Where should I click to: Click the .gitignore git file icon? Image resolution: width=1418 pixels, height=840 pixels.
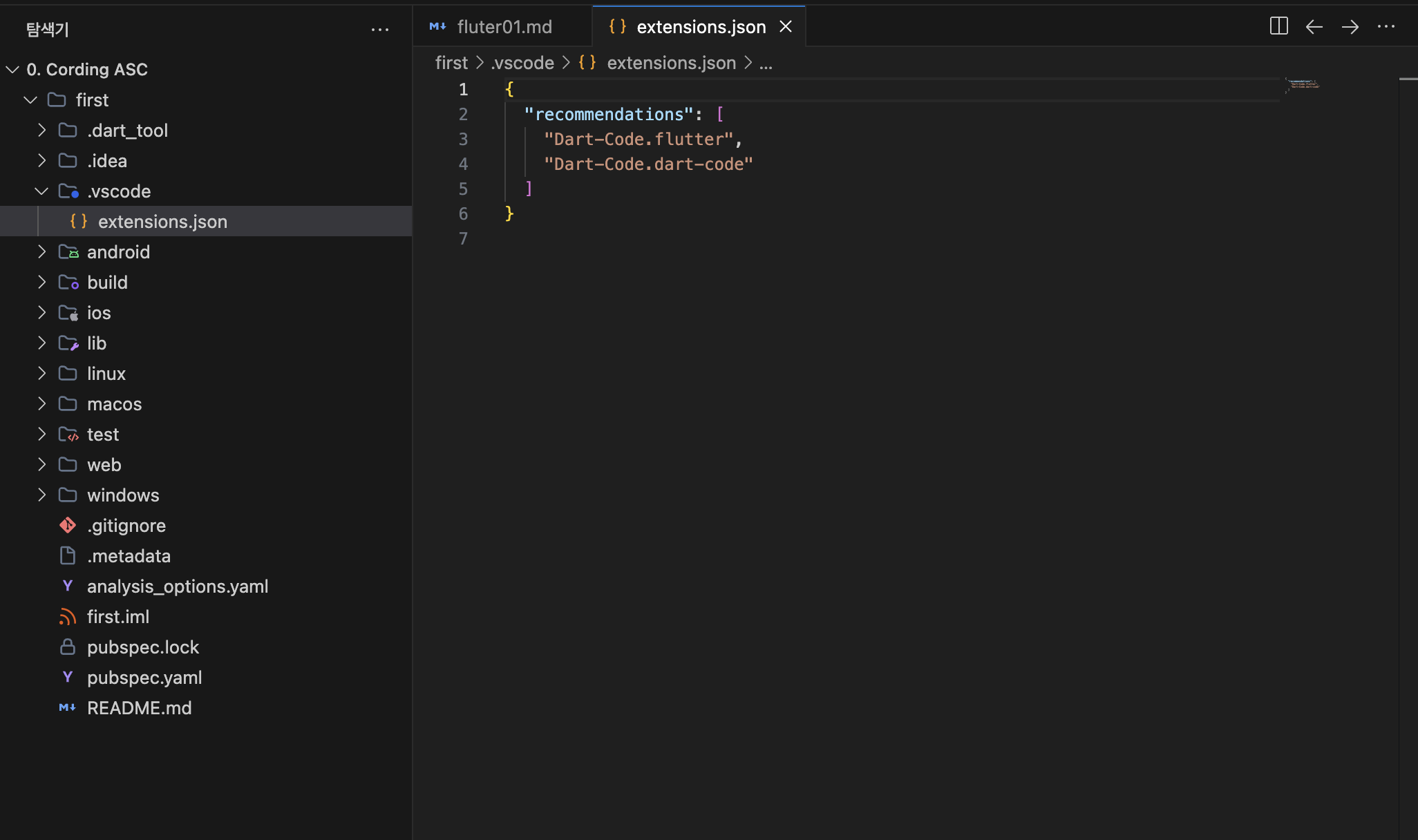point(68,526)
